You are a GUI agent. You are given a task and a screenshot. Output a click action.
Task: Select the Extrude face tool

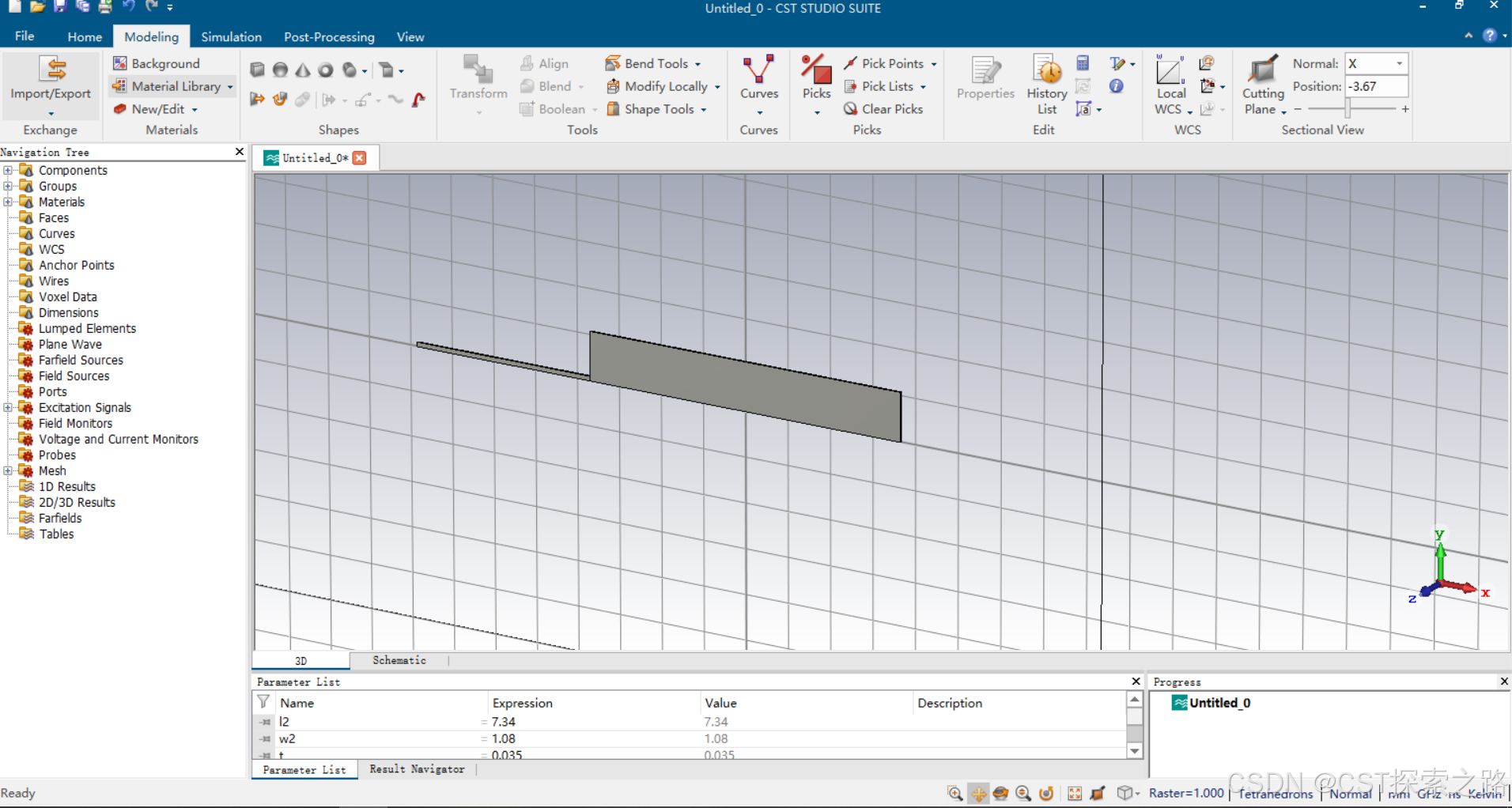click(x=257, y=100)
